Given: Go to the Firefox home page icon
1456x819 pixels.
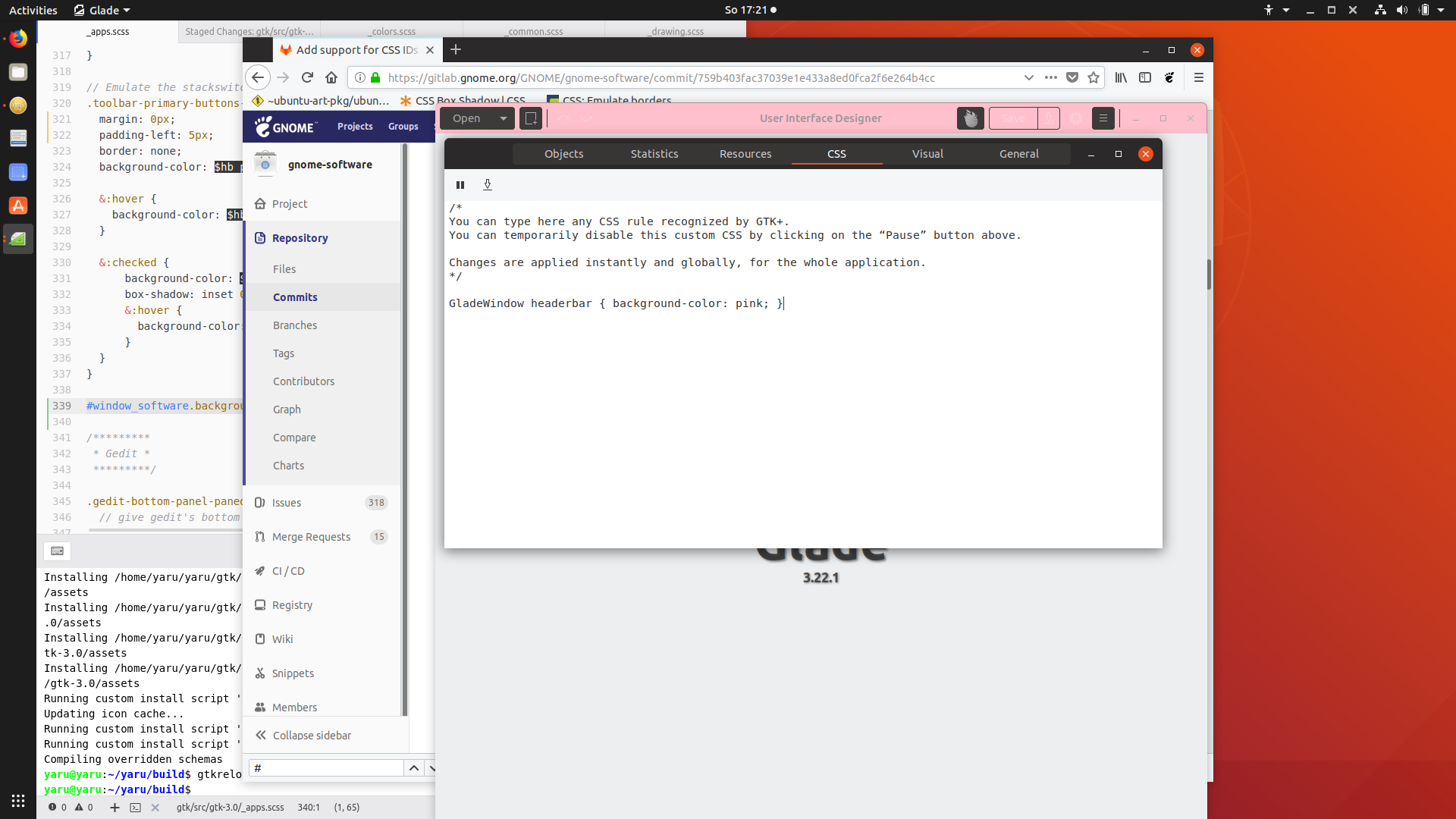Looking at the screenshot, I should (331, 77).
